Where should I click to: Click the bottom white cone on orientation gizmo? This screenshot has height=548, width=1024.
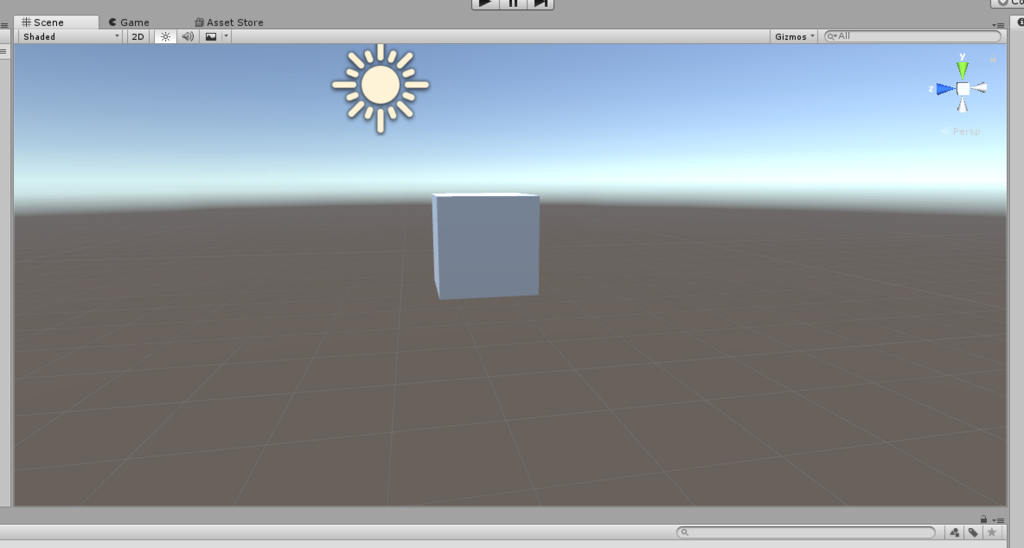(963, 105)
